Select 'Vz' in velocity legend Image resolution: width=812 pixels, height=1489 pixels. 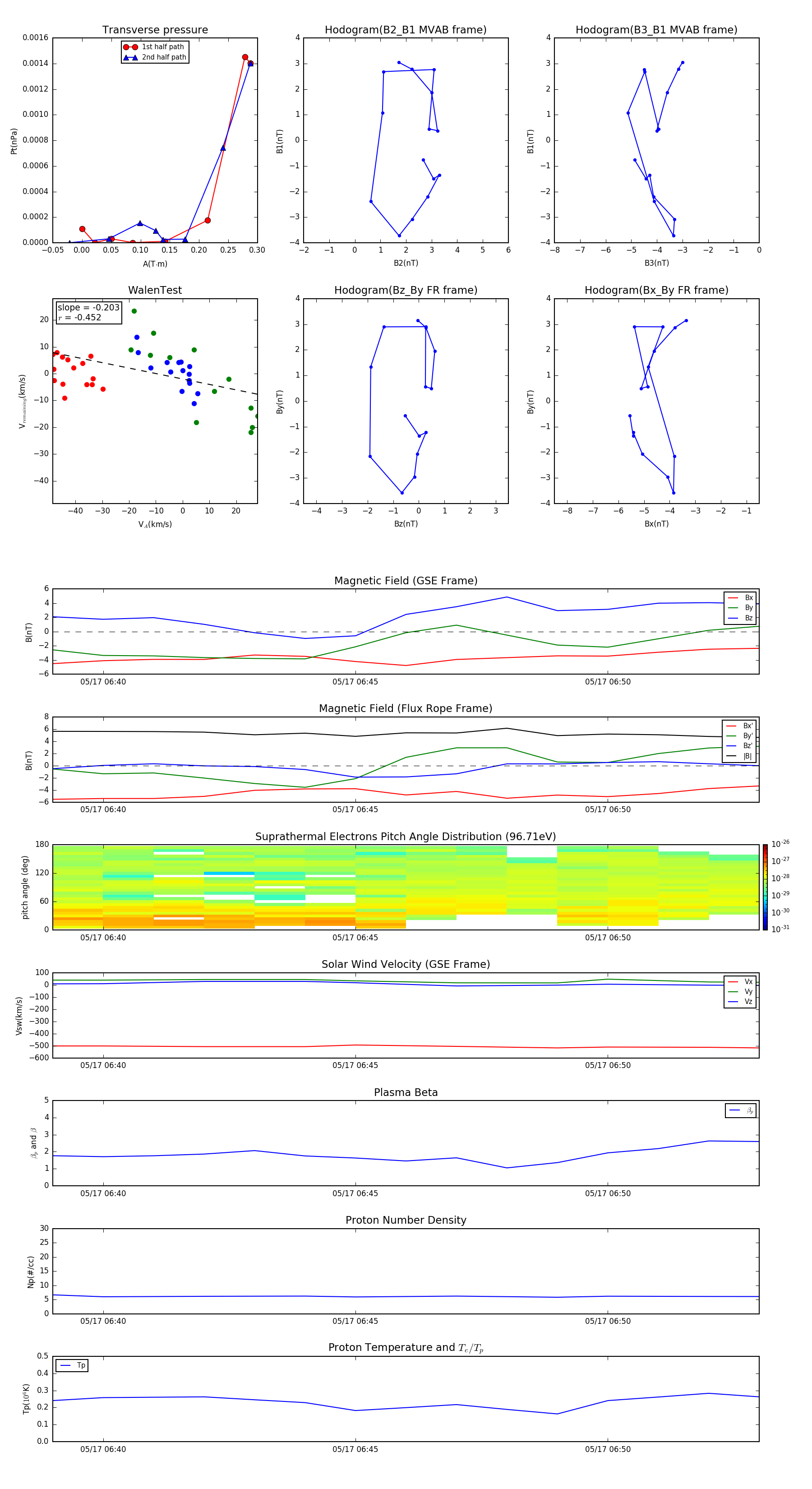[741, 1001]
